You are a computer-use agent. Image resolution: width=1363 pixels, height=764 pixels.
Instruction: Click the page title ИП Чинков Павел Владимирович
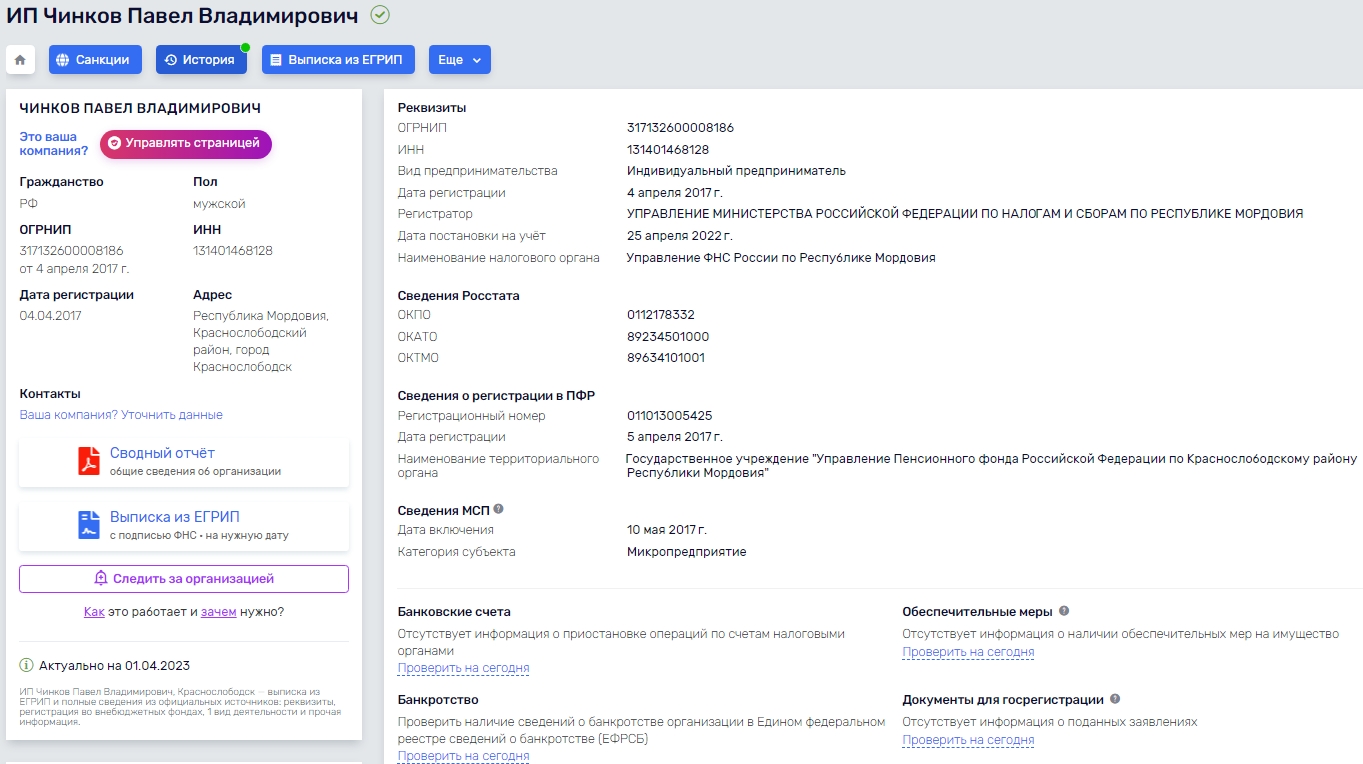click(x=182, y=15)
